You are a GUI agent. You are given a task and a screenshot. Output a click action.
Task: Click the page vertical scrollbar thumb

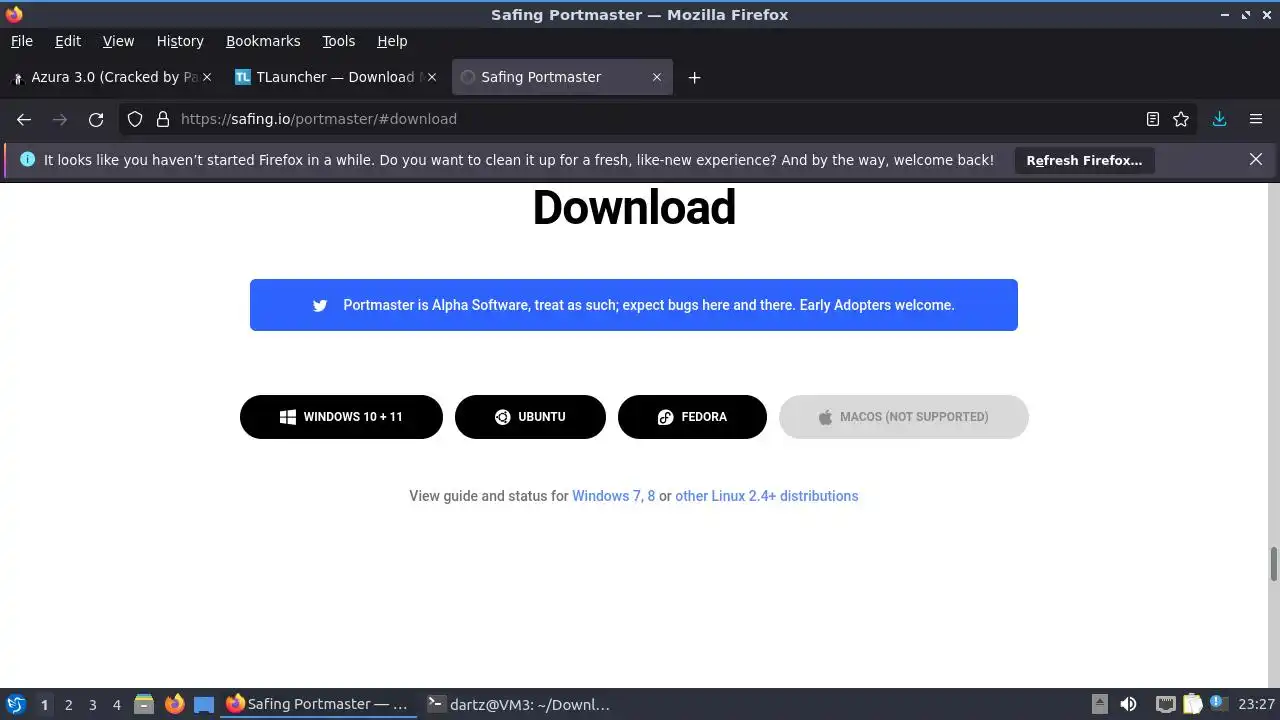[1274, 564]
